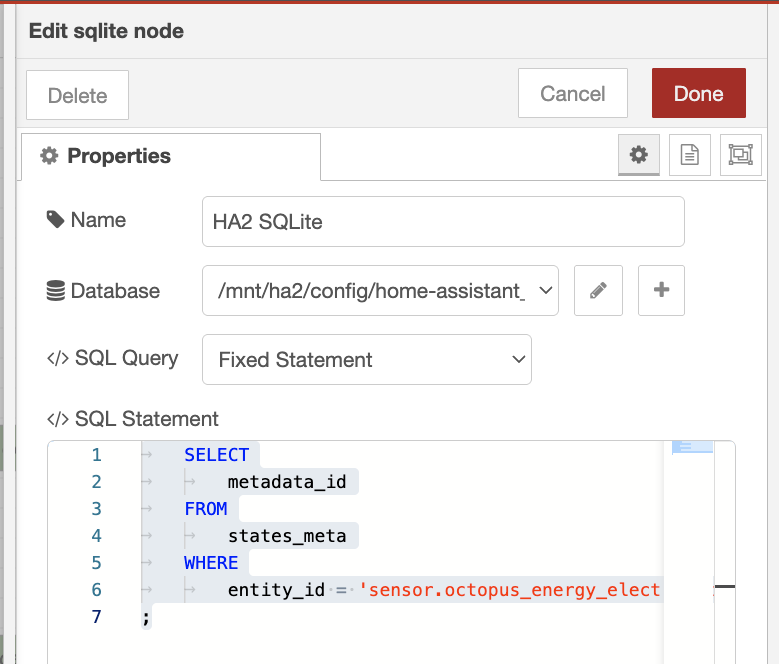Click code icon beside SQL Query label
The width and height of the screenshot is (779, 664).
pos(58,359)
